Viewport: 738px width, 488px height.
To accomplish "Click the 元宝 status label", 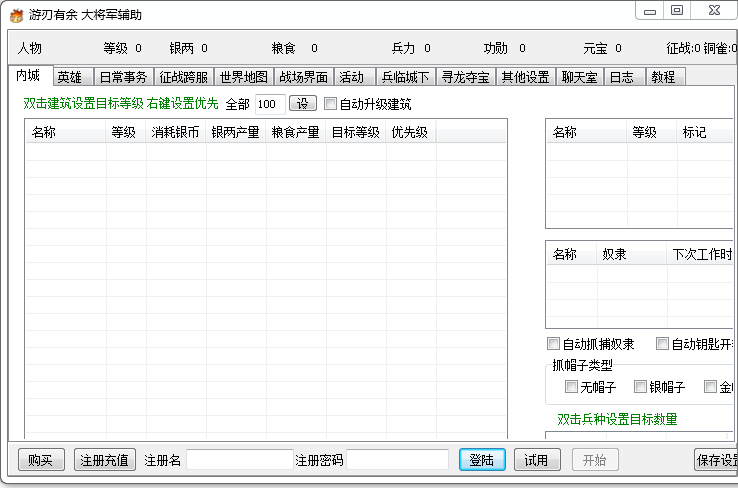I will coord(595,48).
